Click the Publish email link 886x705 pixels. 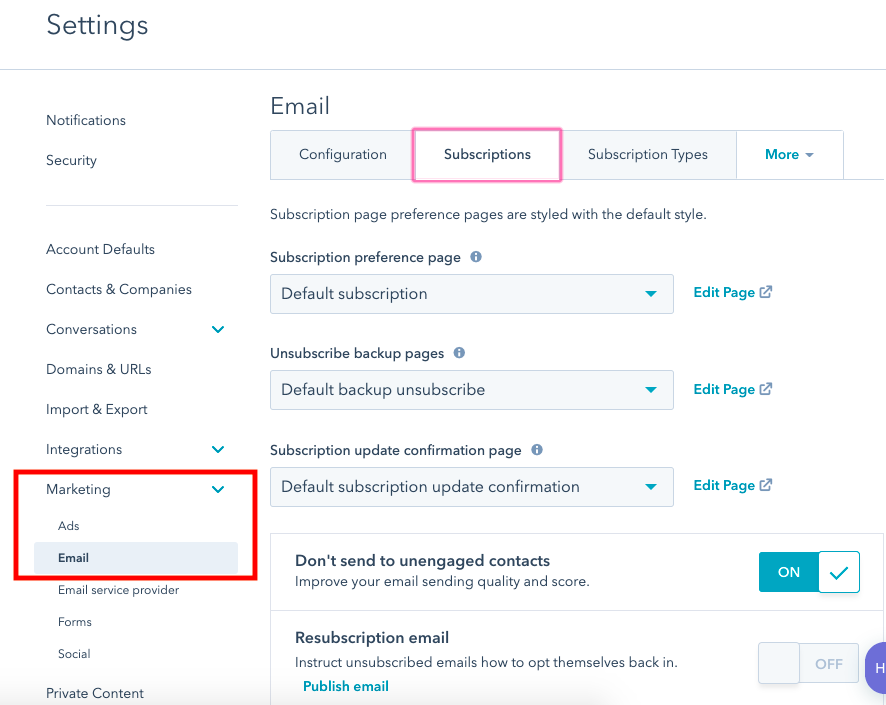click(346, 686)
